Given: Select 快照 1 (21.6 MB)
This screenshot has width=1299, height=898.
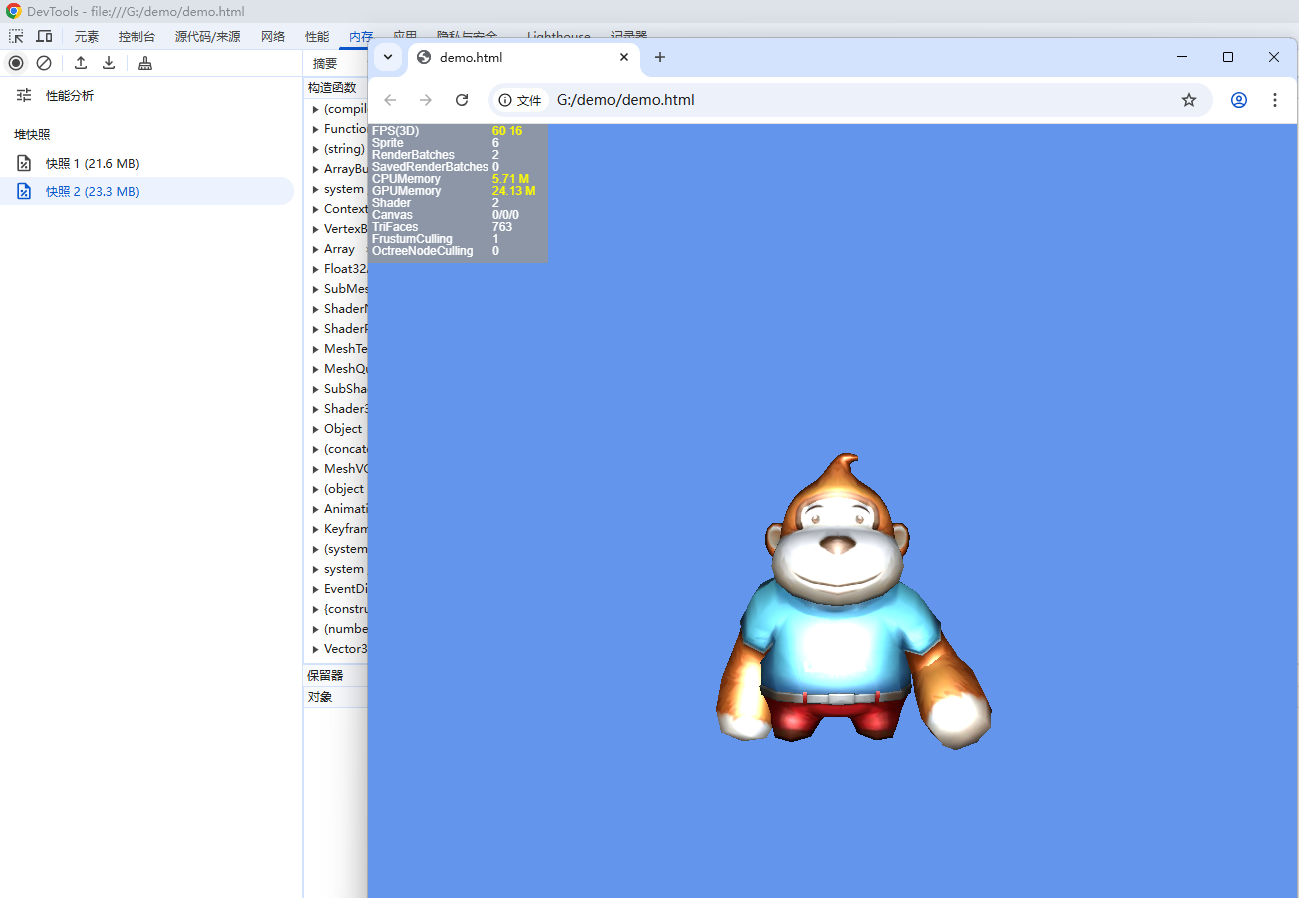Looking at the screenshot, I should [x=147, y=163].
